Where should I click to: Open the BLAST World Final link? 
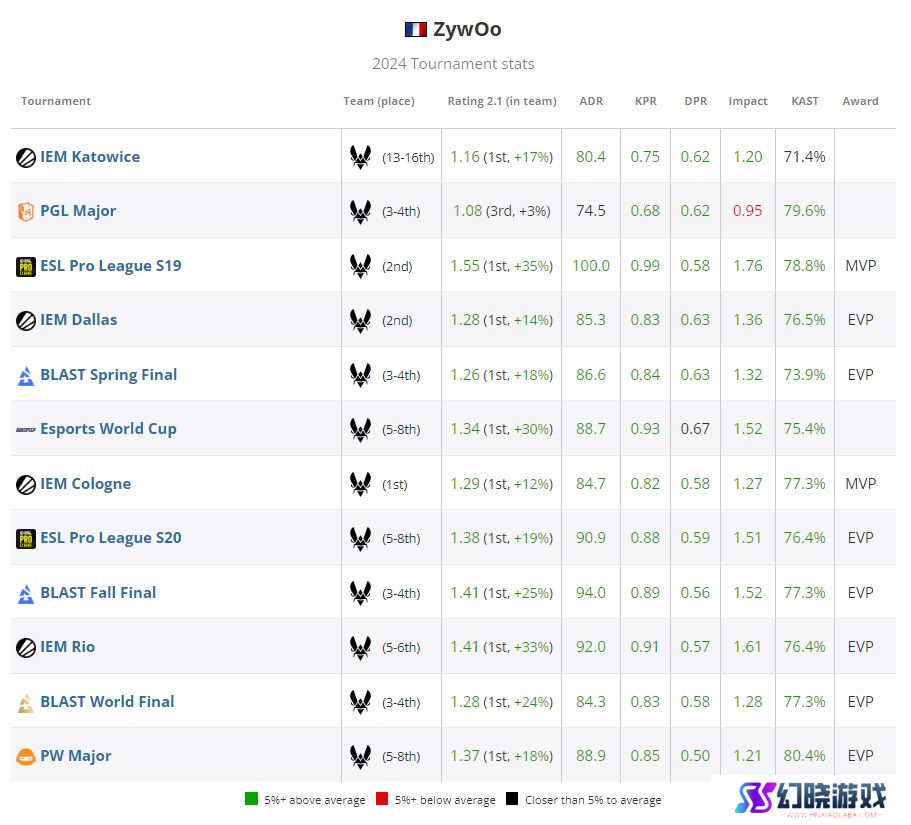point(107,701)
